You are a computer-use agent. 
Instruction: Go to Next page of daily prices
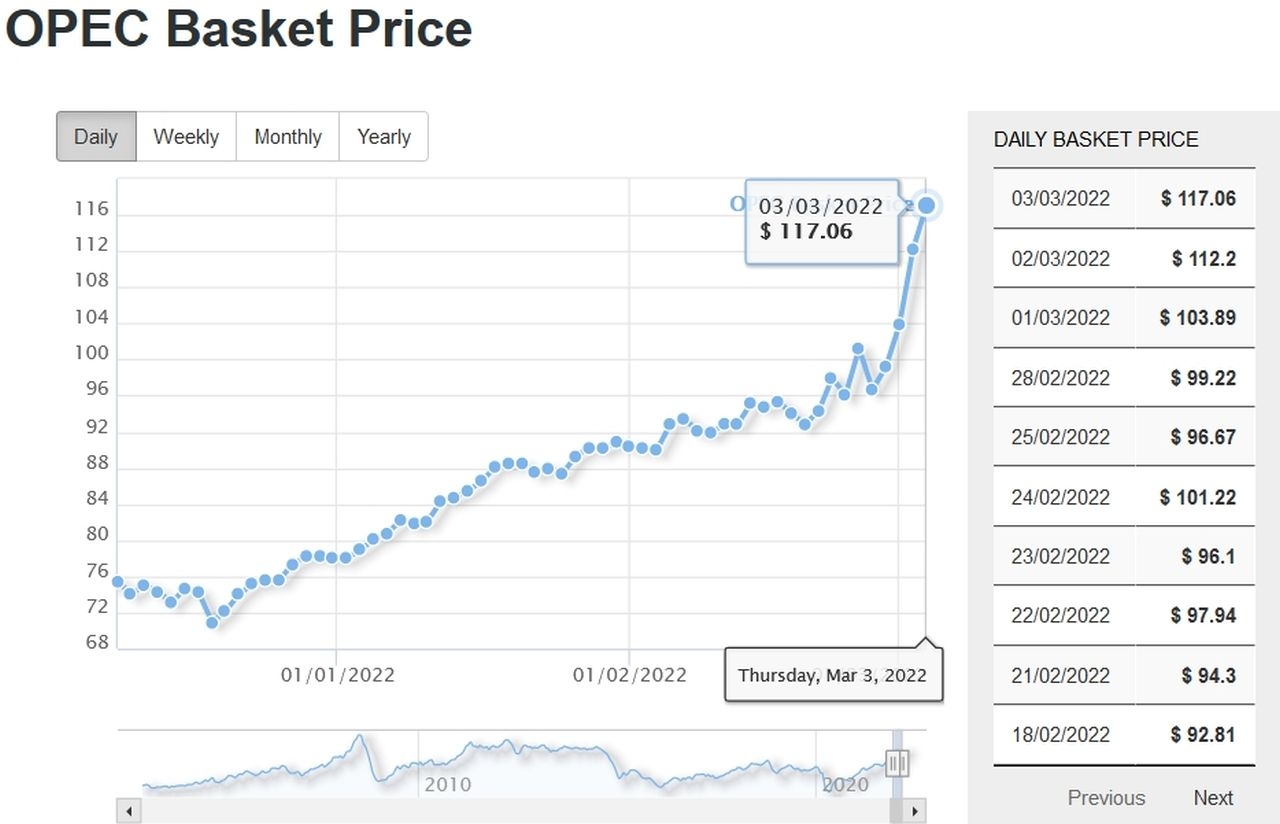[1213, 798]
